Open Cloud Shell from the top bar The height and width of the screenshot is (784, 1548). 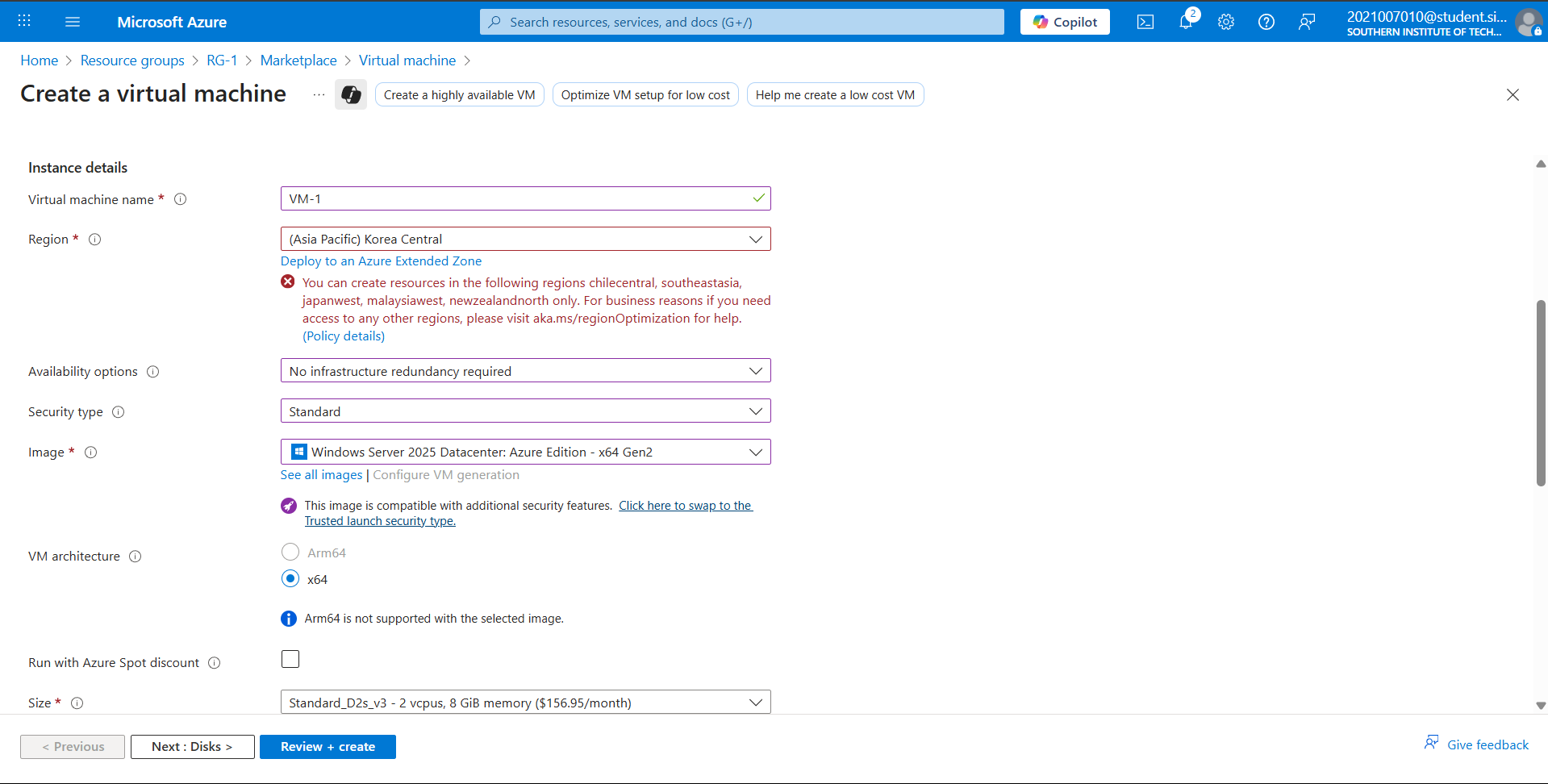[1145, 22]
